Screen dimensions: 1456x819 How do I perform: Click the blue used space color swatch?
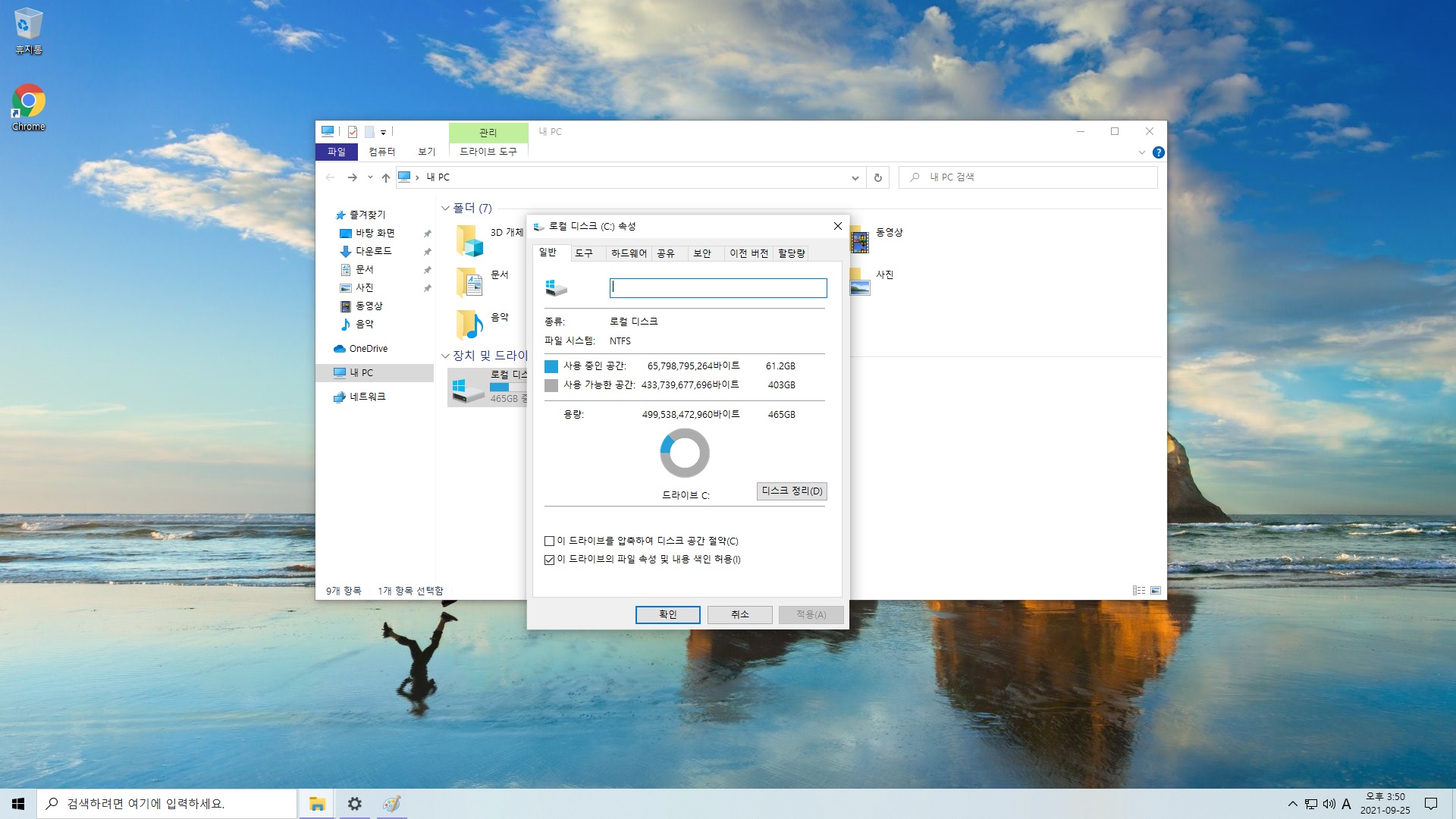click(551, 366)
